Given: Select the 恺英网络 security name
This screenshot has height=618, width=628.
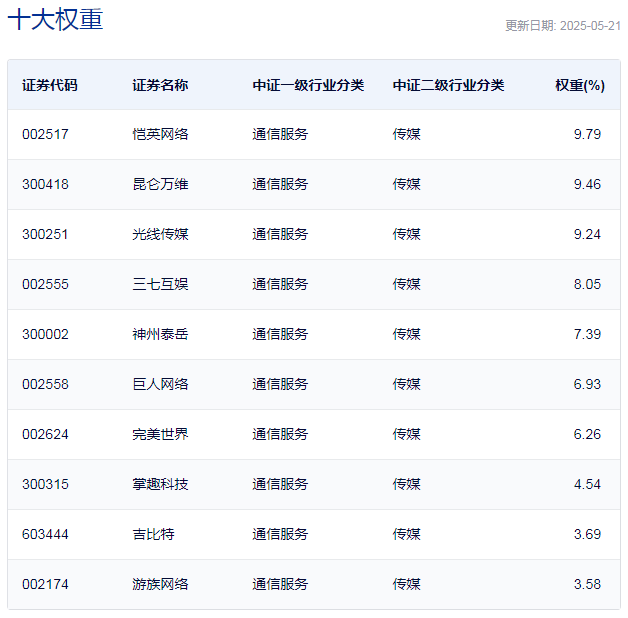Looking at the screenshot, I should coord(160,134).
